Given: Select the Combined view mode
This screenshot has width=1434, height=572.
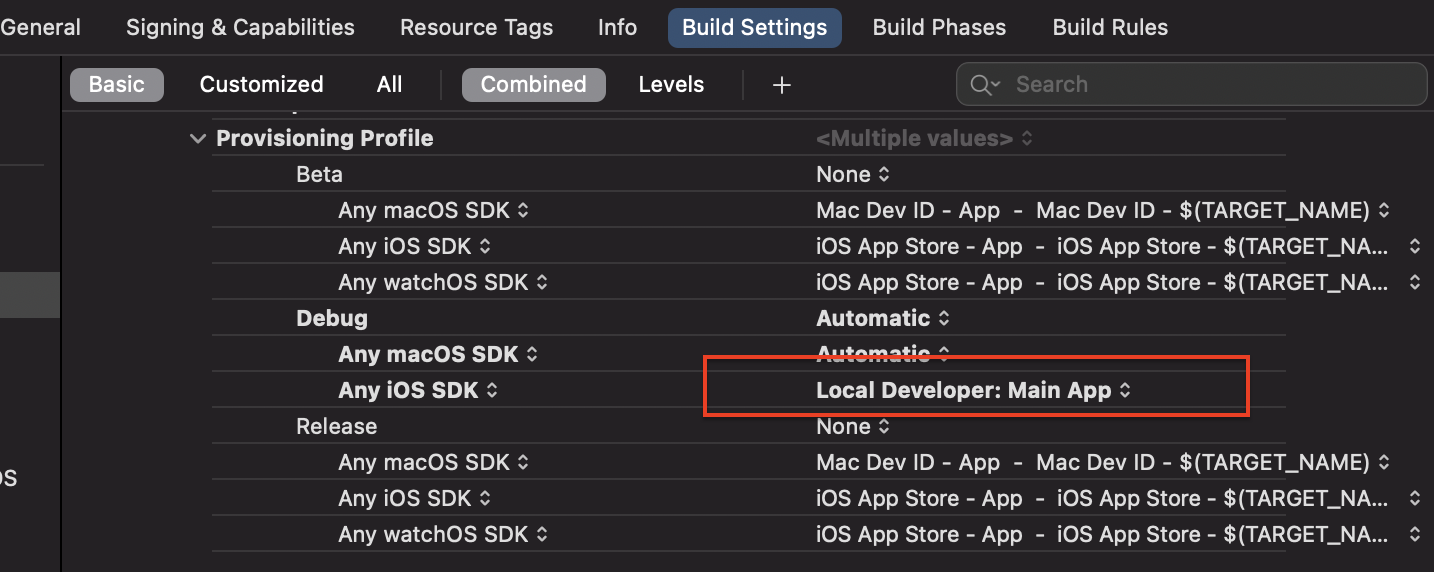Looking at the screenshot, I should tap(533, 85).
